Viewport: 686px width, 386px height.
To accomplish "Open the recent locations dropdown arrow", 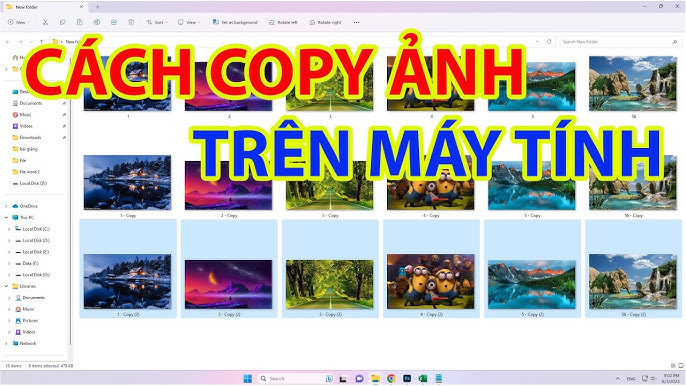I will point(31,42).
